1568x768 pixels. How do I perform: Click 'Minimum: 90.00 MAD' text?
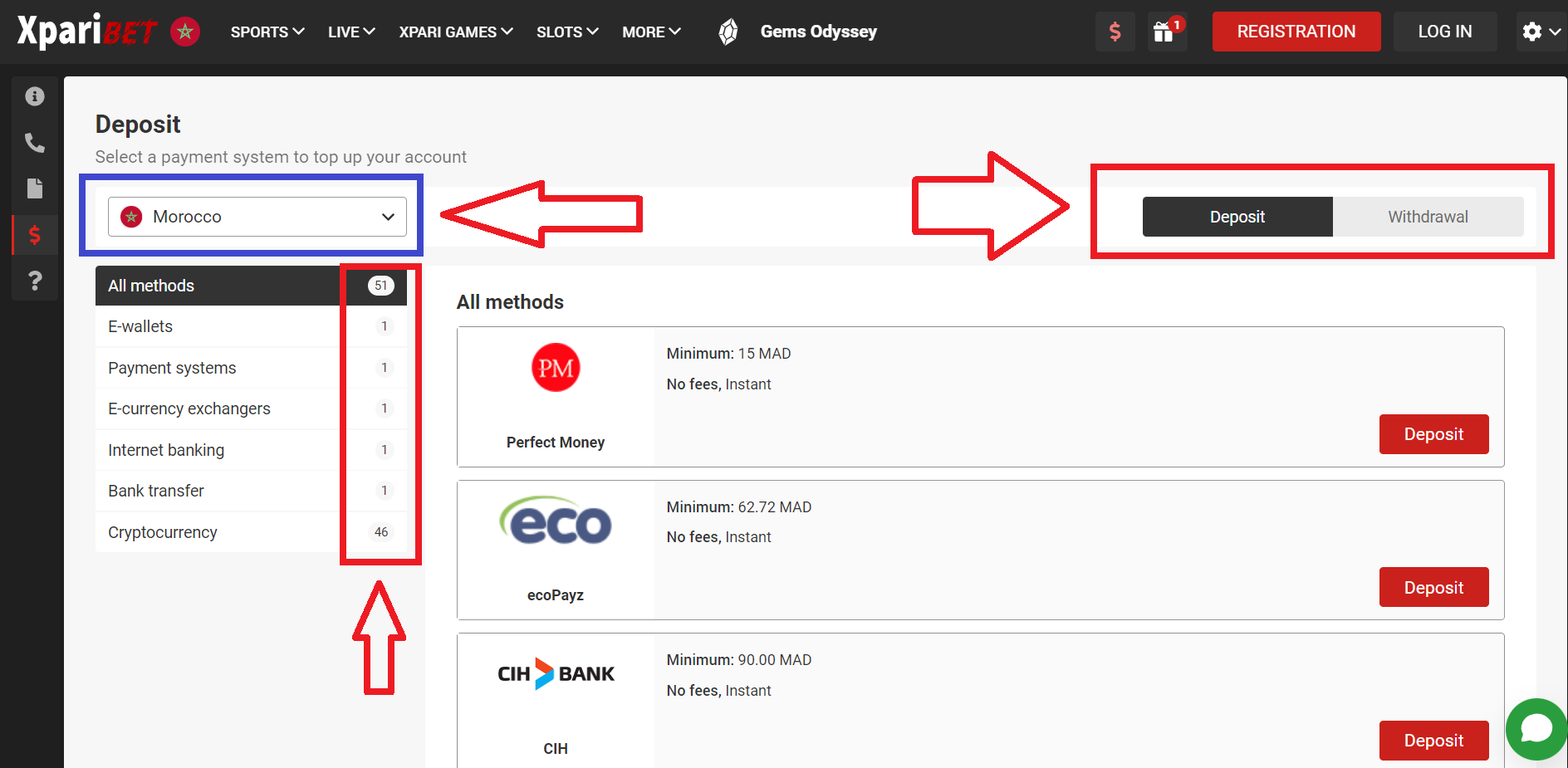[x=739, y=660]
